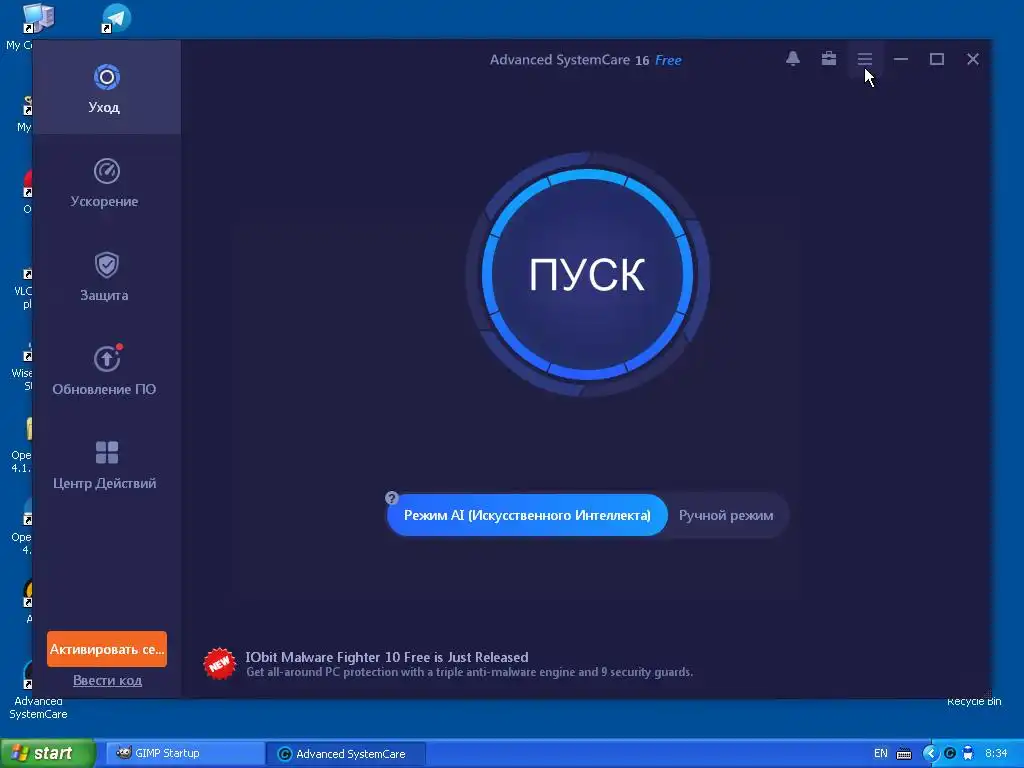The height and width of the screenshot is (768, 1024).
Task: Open the hamburger options menu
Action: pyautogui.click(x=865, y=59)
